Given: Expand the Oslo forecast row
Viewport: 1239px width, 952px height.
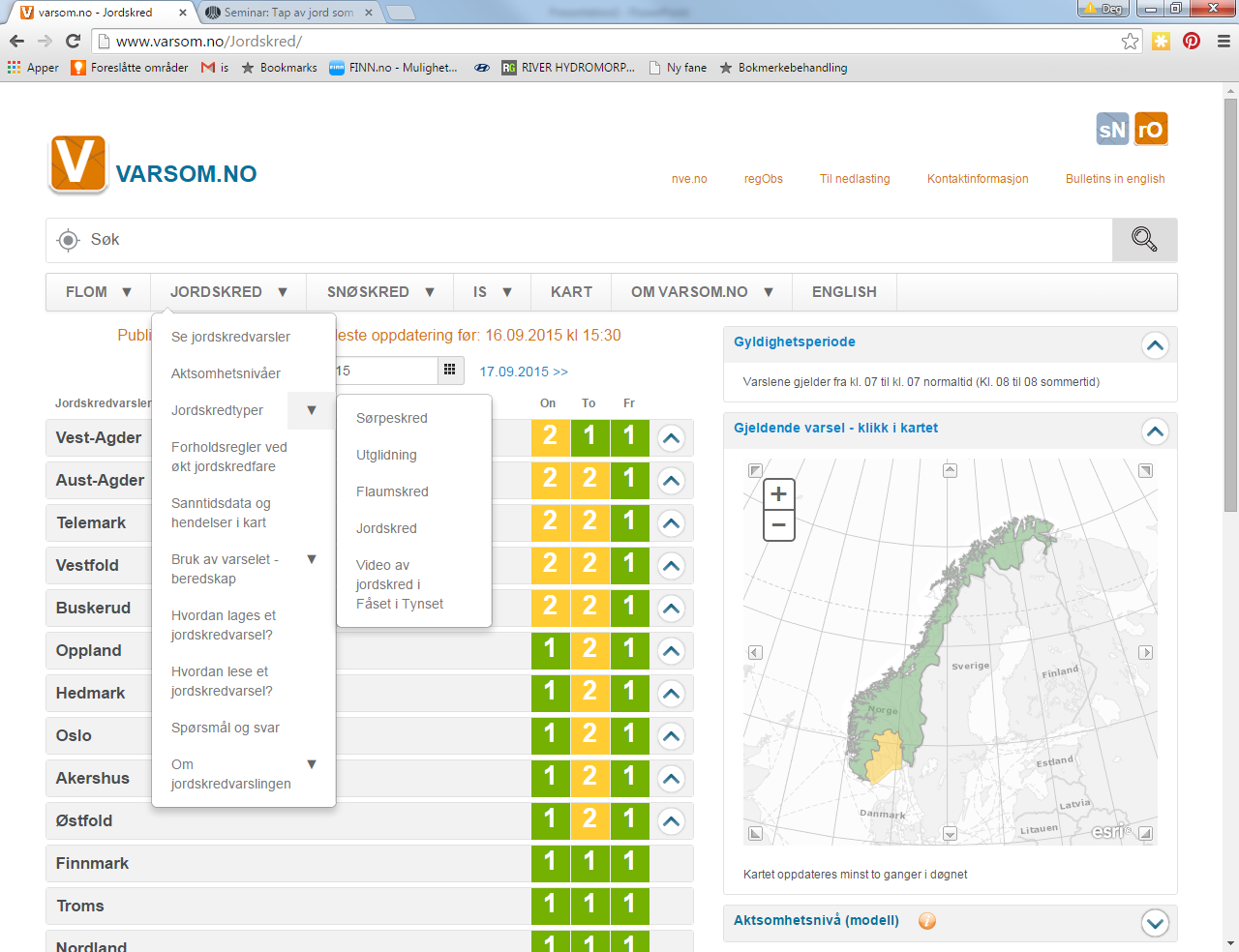Looking at the screenshot, I should click(x=672, y=736).
